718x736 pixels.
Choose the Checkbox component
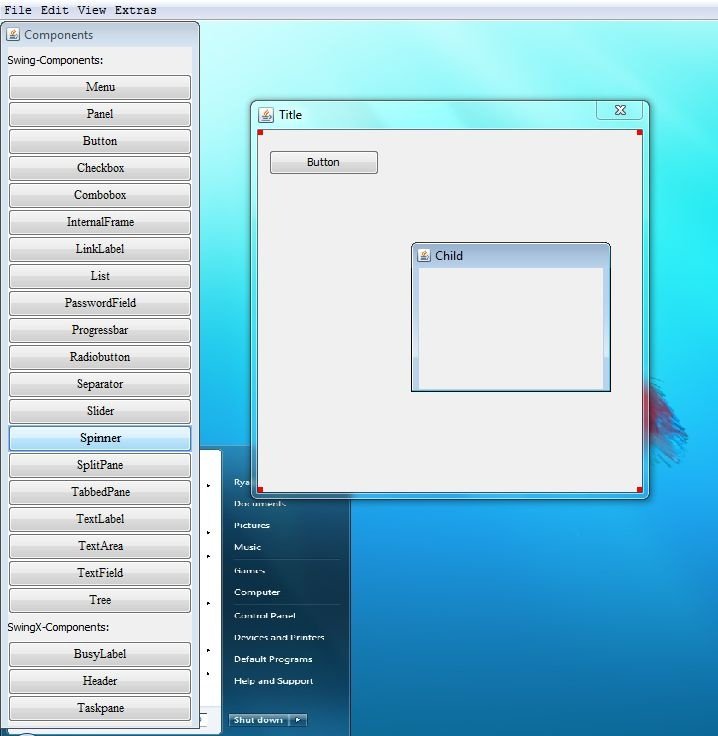click(100, 168)
